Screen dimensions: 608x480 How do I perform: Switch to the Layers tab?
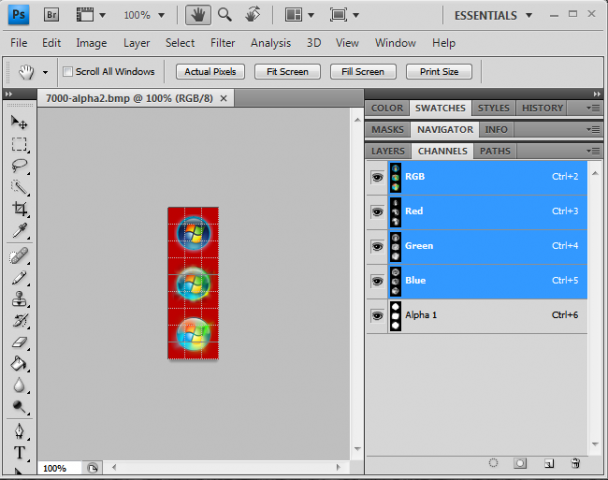click(388, 151)
